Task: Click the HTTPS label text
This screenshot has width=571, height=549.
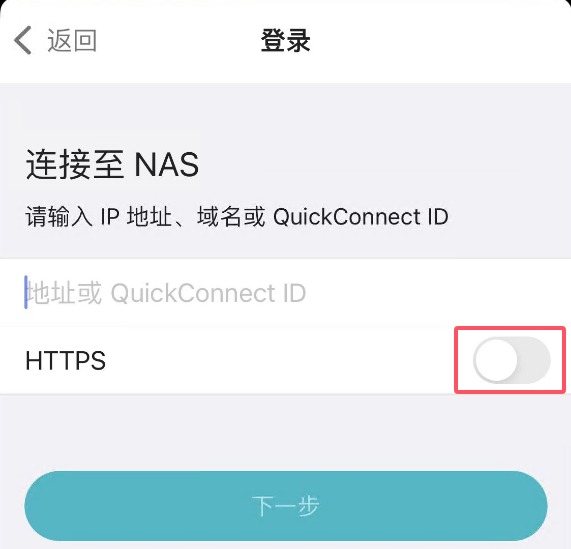Action: pos(66,360)
